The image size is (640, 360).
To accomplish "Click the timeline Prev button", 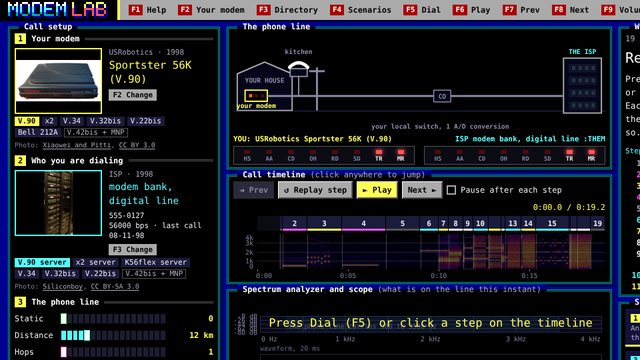I will click(254, 190).
